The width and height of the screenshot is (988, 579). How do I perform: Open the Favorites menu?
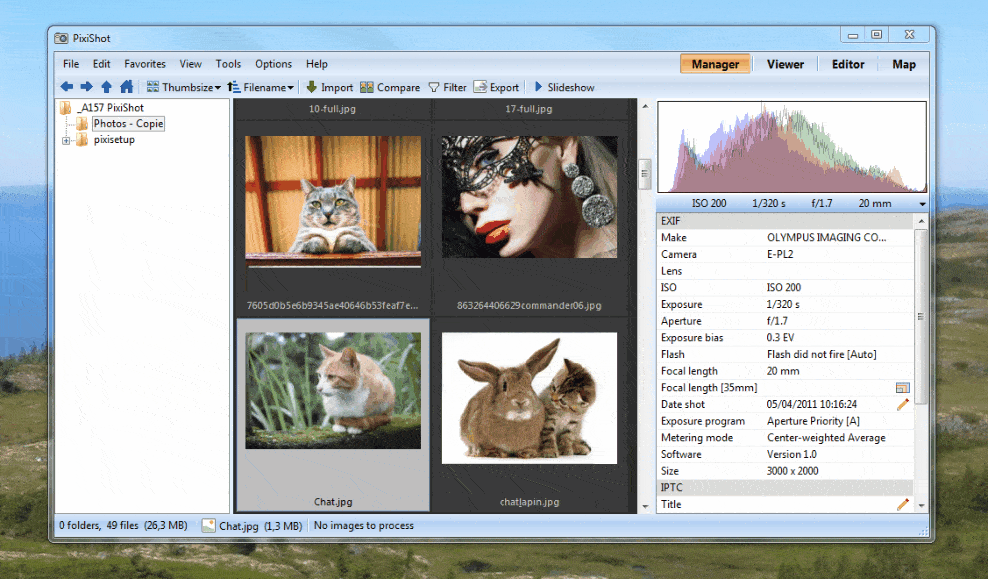tap(145, 64)
